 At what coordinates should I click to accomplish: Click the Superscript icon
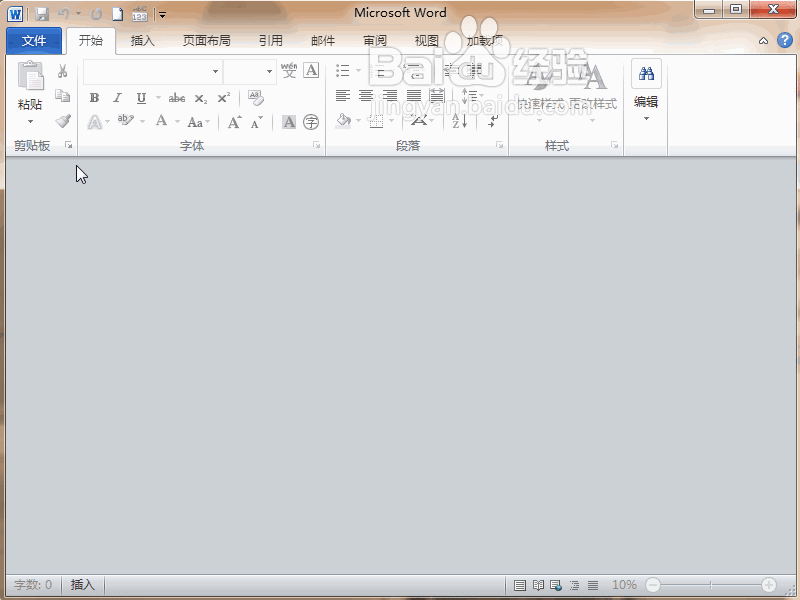coord(224,95)
